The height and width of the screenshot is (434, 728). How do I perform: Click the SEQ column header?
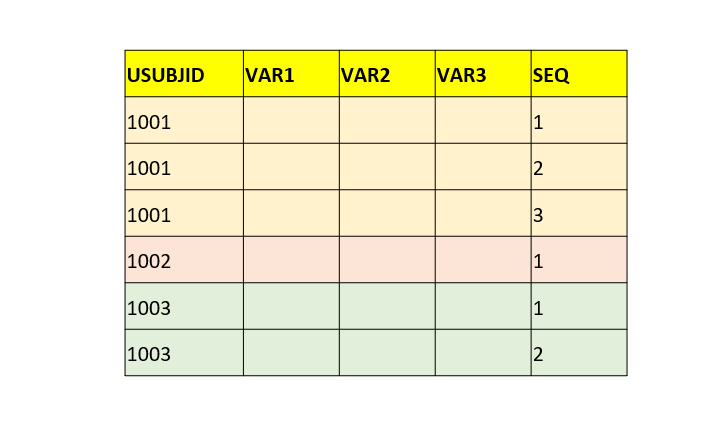tap(579, 74)
